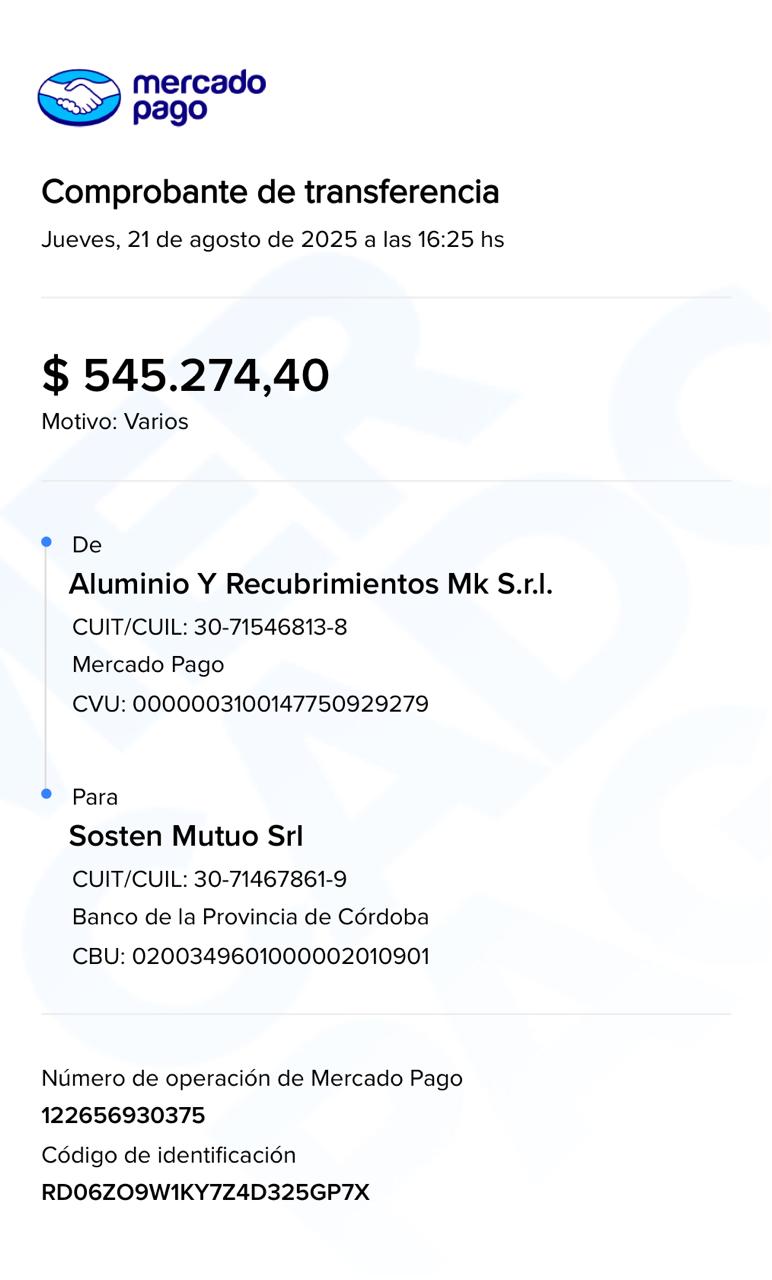Select the Comprobante de transferencia heading
772x1280 pixels.
[270, 191]
